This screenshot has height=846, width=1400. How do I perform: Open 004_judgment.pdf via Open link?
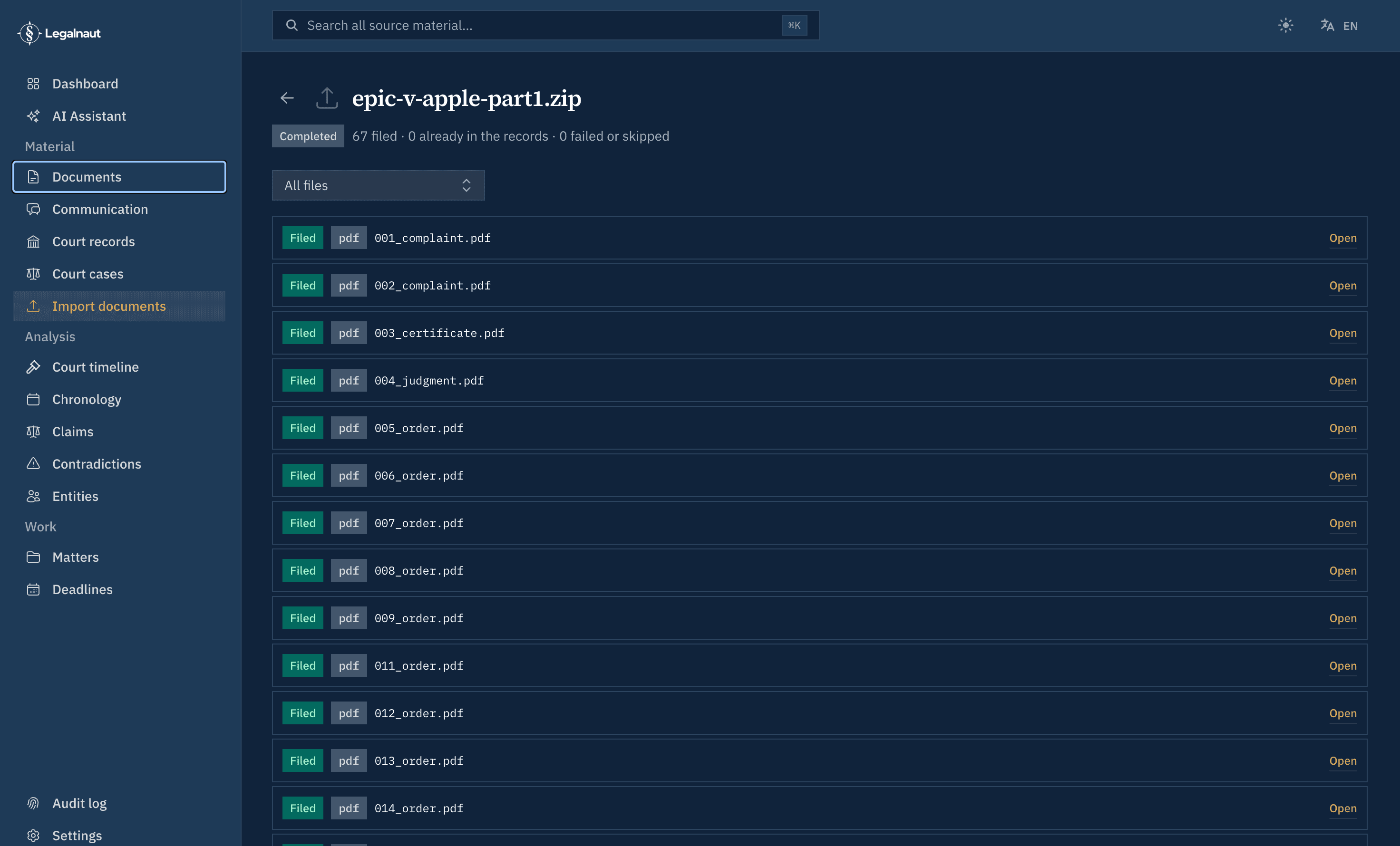click(1342, 380)
